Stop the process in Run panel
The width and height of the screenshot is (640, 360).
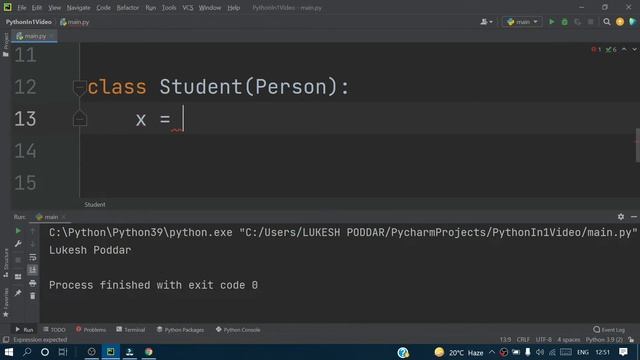pyautogui.click(x=18, y=260)
